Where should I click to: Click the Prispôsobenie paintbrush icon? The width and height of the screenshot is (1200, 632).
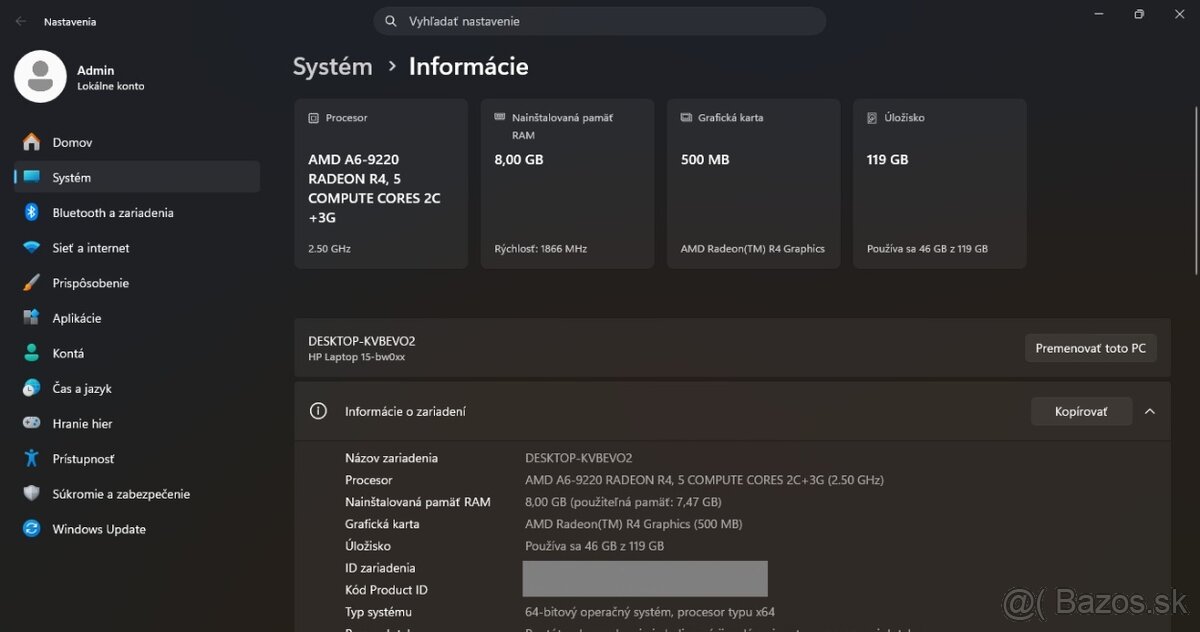pyautogui.click(x=32, y=283)
